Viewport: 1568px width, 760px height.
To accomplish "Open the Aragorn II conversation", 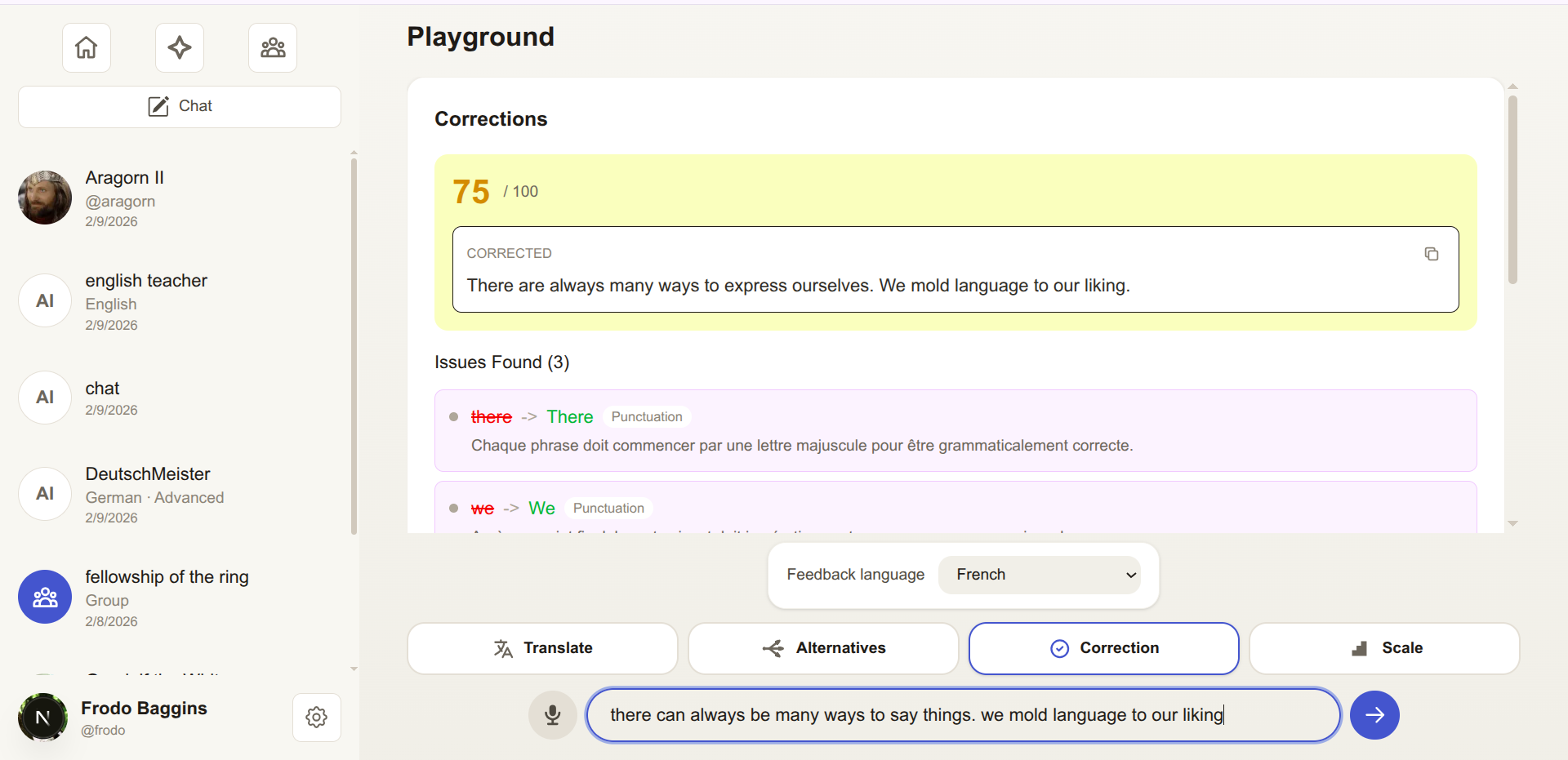I will coord(125,198).
